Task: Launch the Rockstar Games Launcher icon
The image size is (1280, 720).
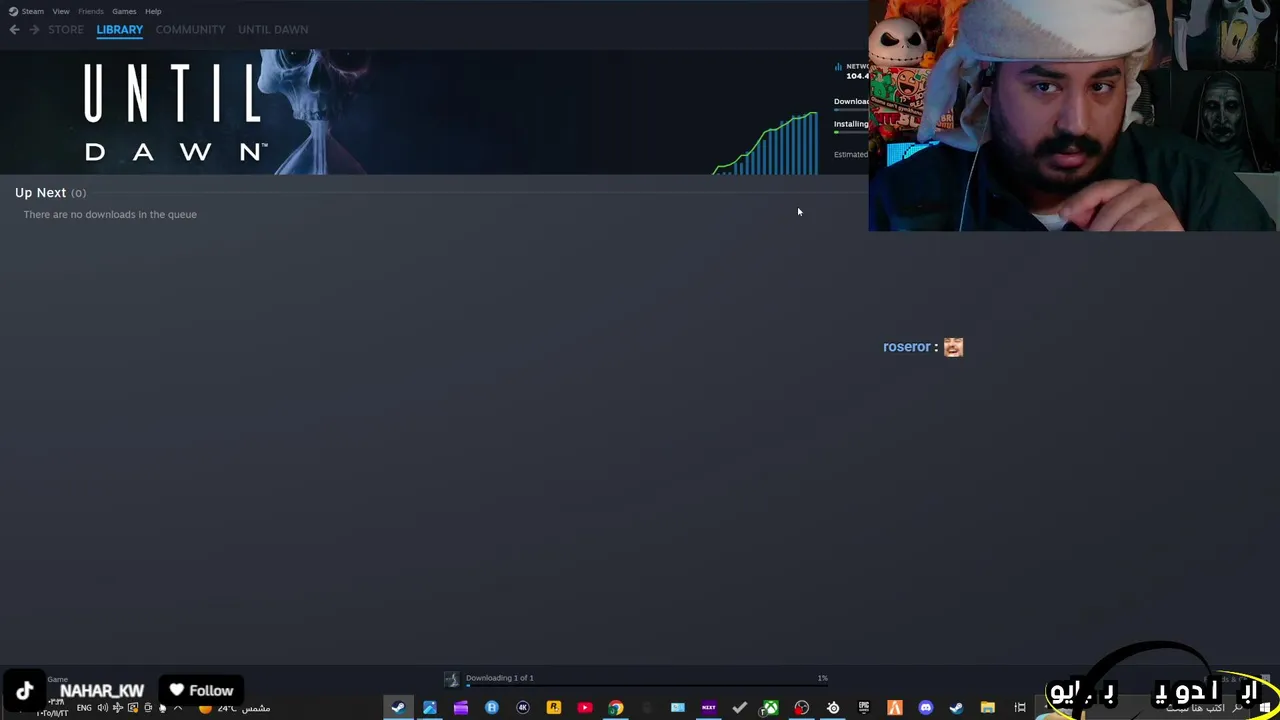Action: click(x=554, y=708)
